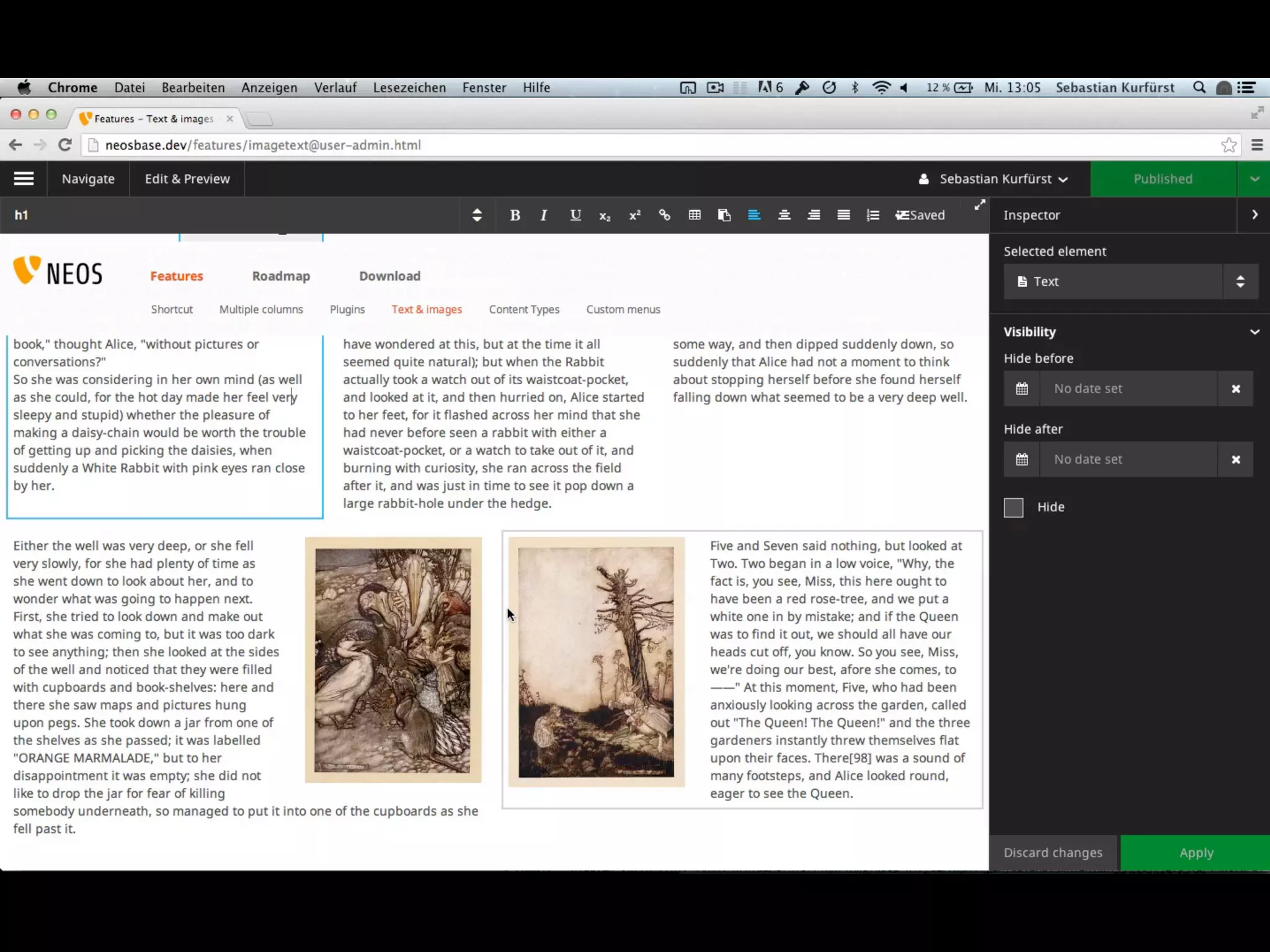The width and height of the screenshot is (1270, 952).
Task: Collapse the Visibility section
Action: click(x=1254, y=332)
